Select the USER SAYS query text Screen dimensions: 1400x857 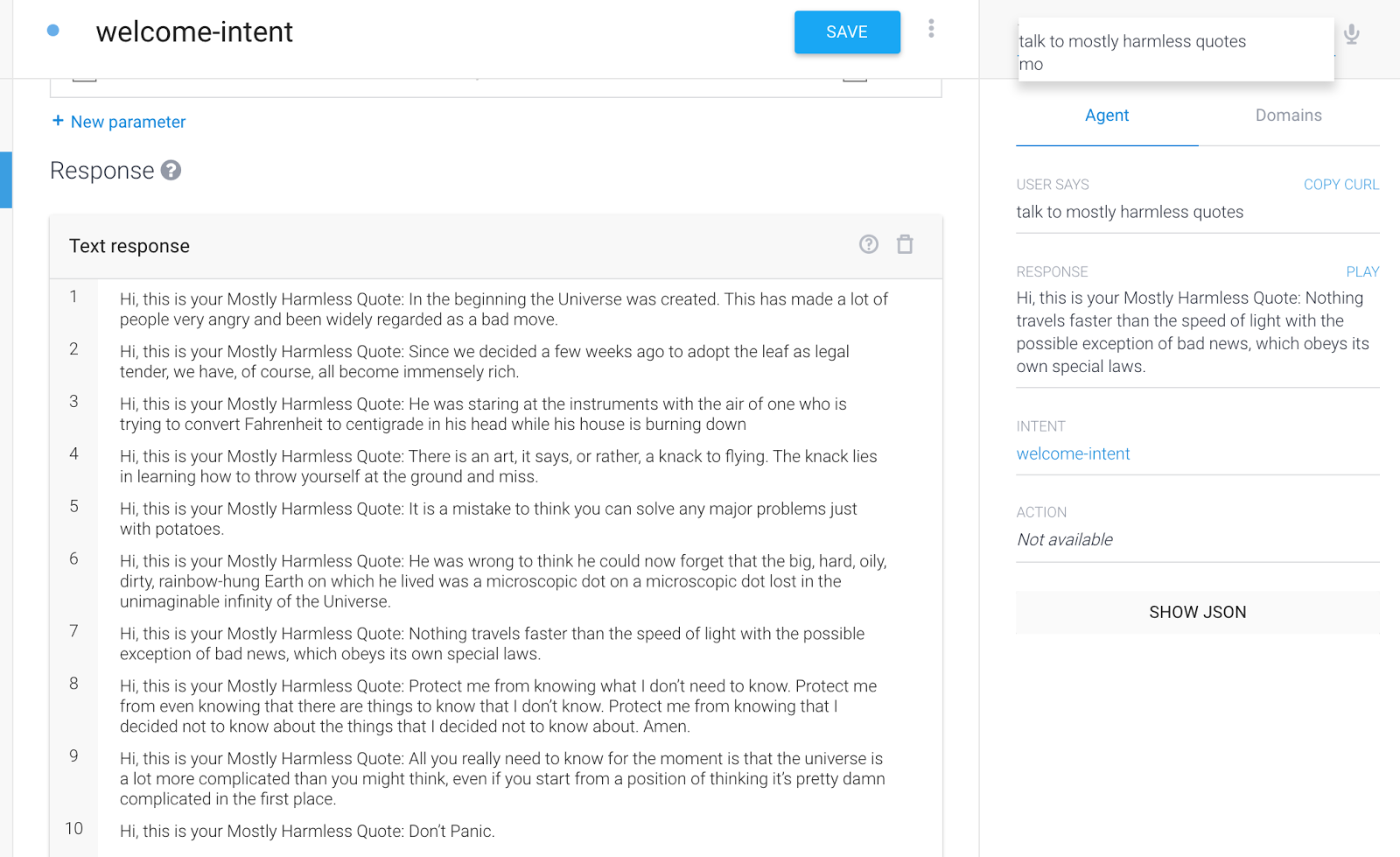point(1129,212)
